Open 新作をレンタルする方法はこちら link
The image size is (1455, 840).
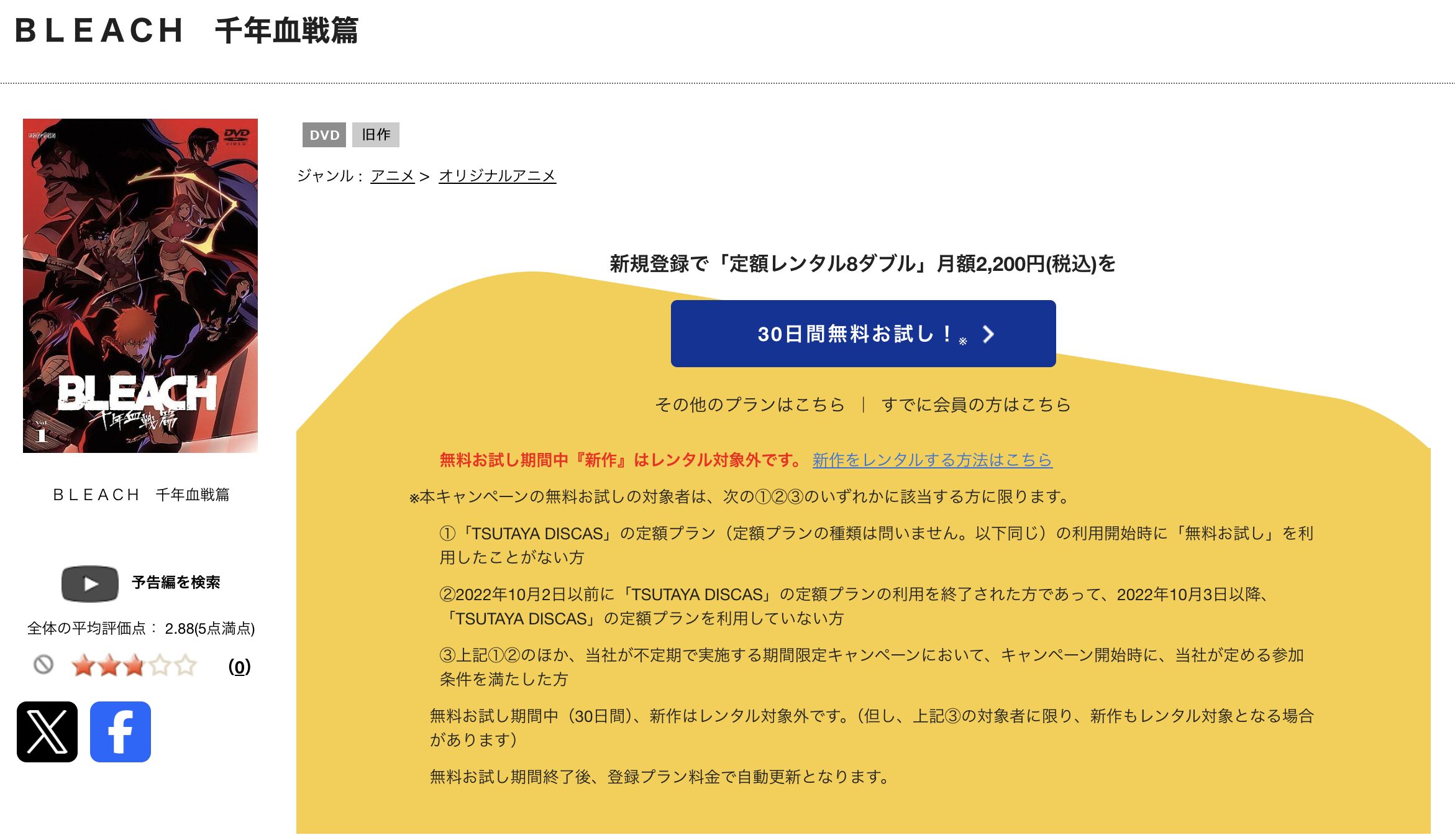tap(932, 460)
